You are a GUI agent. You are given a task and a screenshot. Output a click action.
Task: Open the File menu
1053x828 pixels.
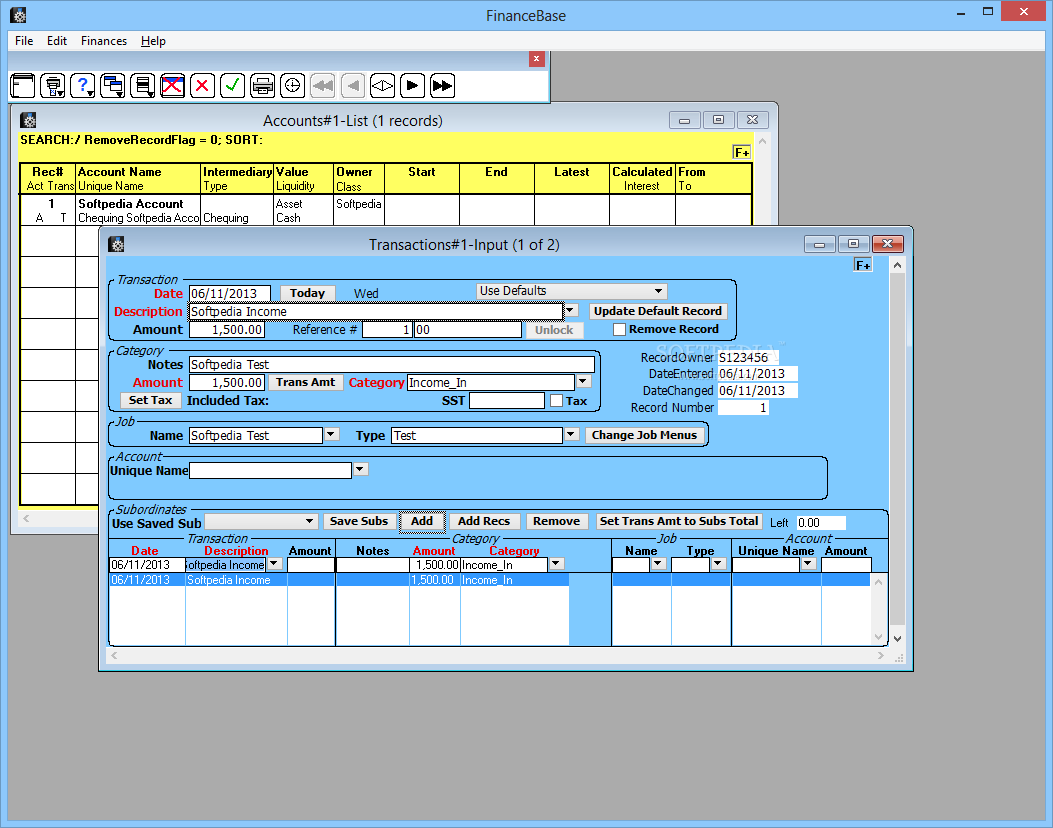24,41
